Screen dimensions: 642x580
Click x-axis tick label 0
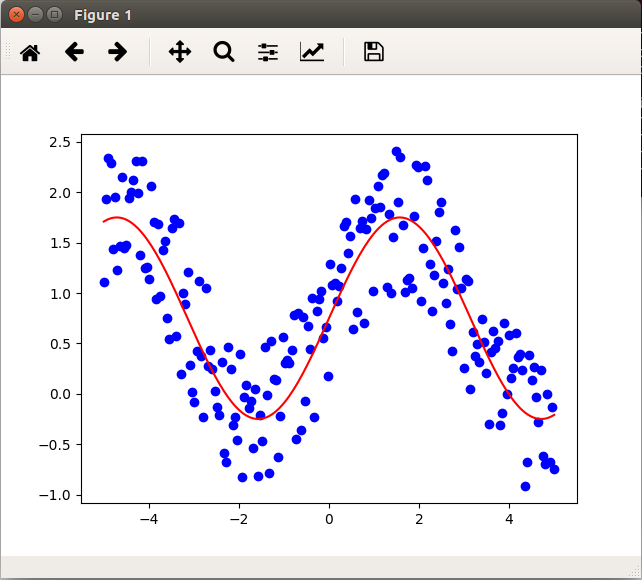click(329, 519)
